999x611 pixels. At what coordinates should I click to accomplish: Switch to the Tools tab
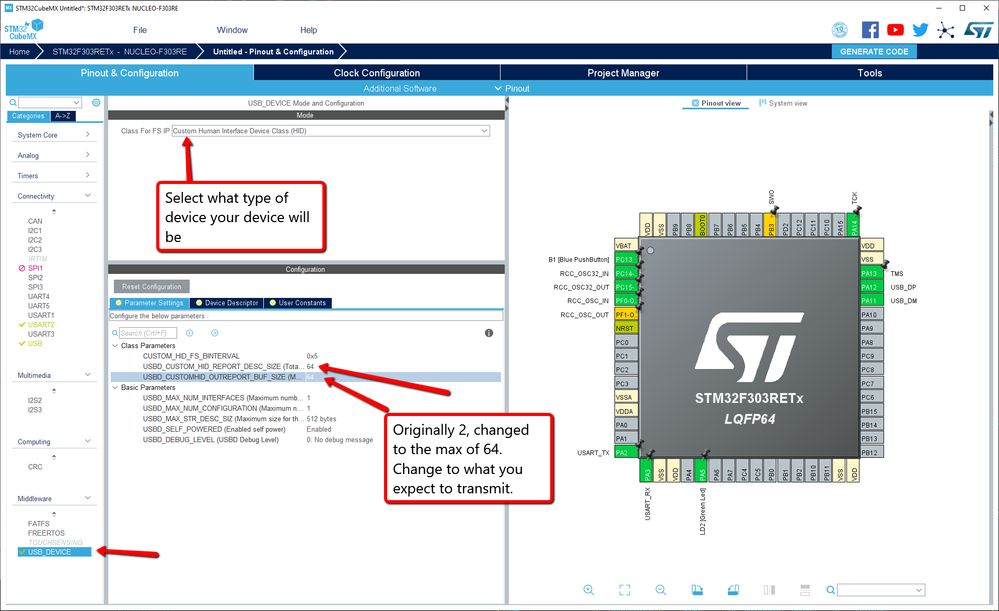tap(870, 73)
